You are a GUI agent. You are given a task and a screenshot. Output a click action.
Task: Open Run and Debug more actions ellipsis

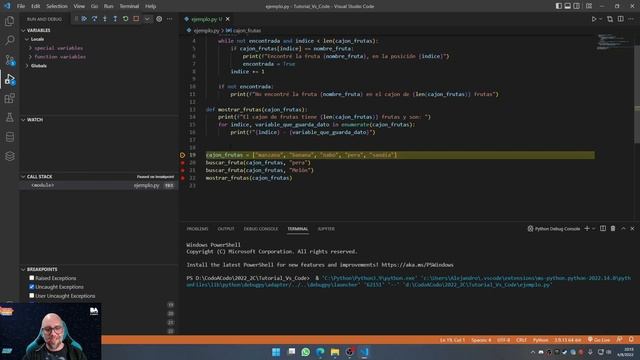169,19
